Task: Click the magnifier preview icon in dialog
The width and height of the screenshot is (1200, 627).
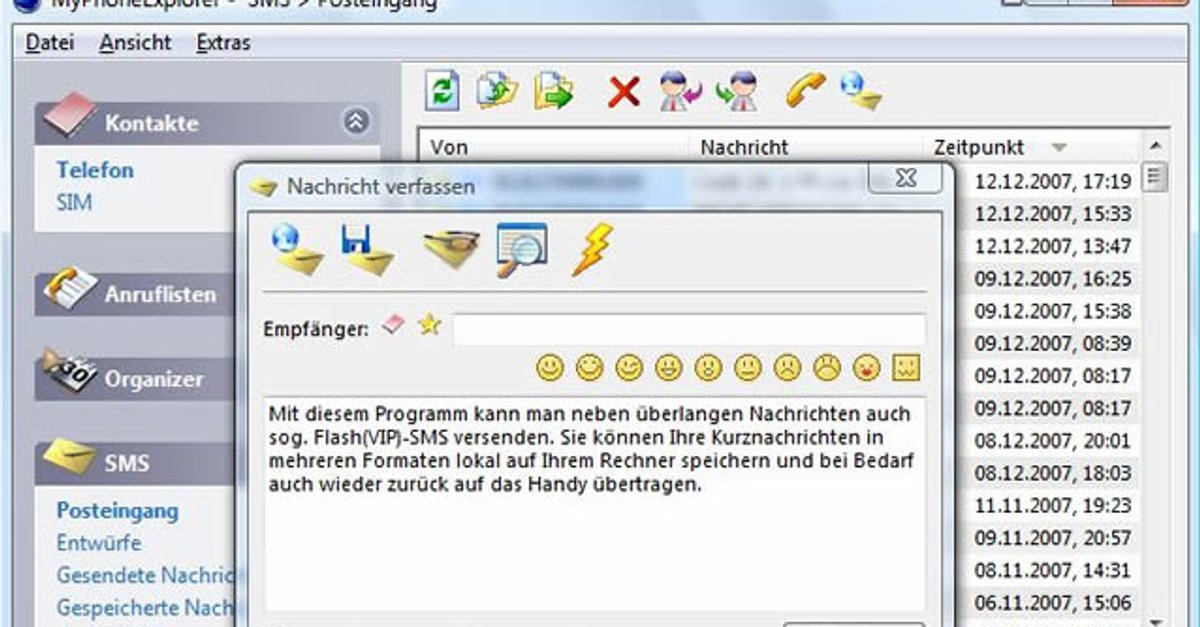Action: [522, 249]
